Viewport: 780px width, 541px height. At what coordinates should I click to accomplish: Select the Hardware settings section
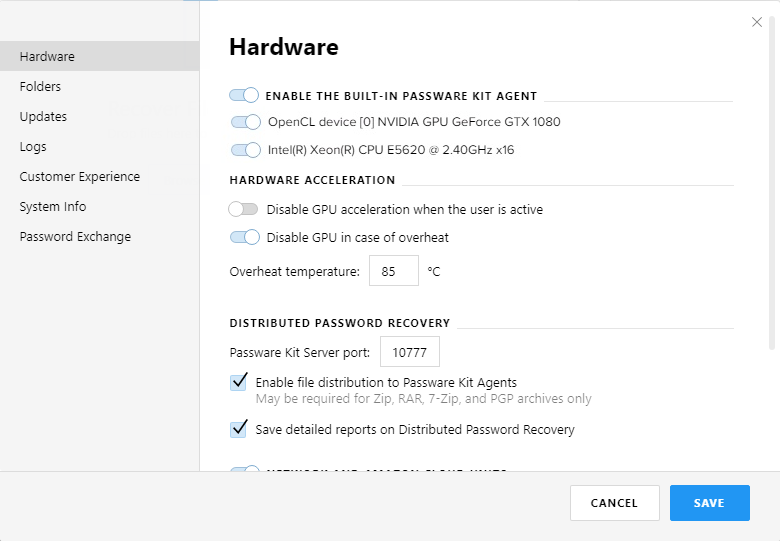pos(99,56)
